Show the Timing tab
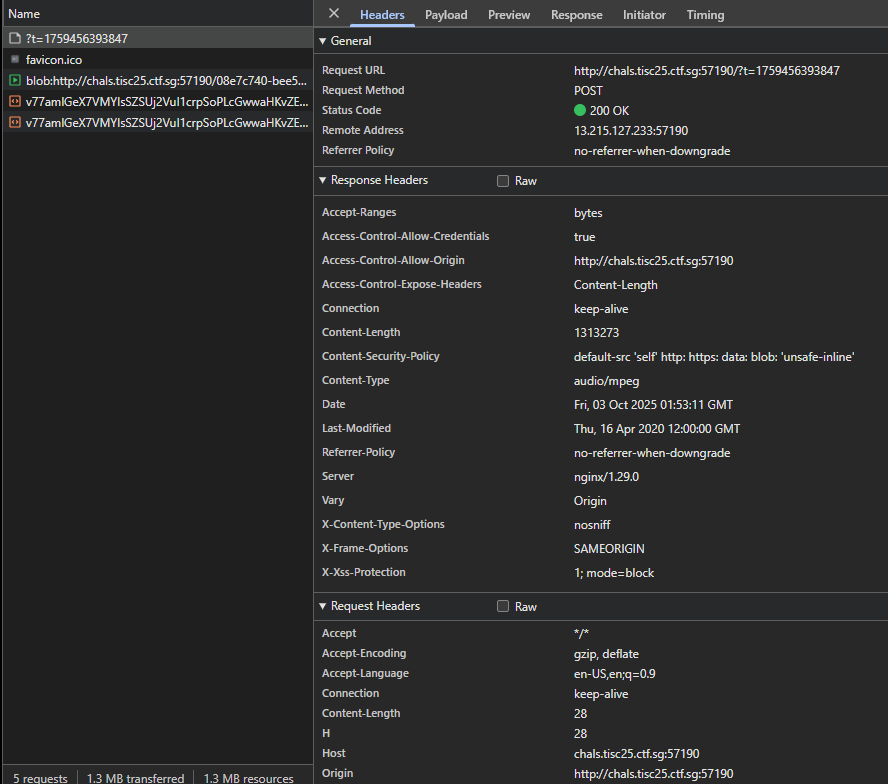Image resolution: width=888 pixels, height=784 pixels. point(705,15)
